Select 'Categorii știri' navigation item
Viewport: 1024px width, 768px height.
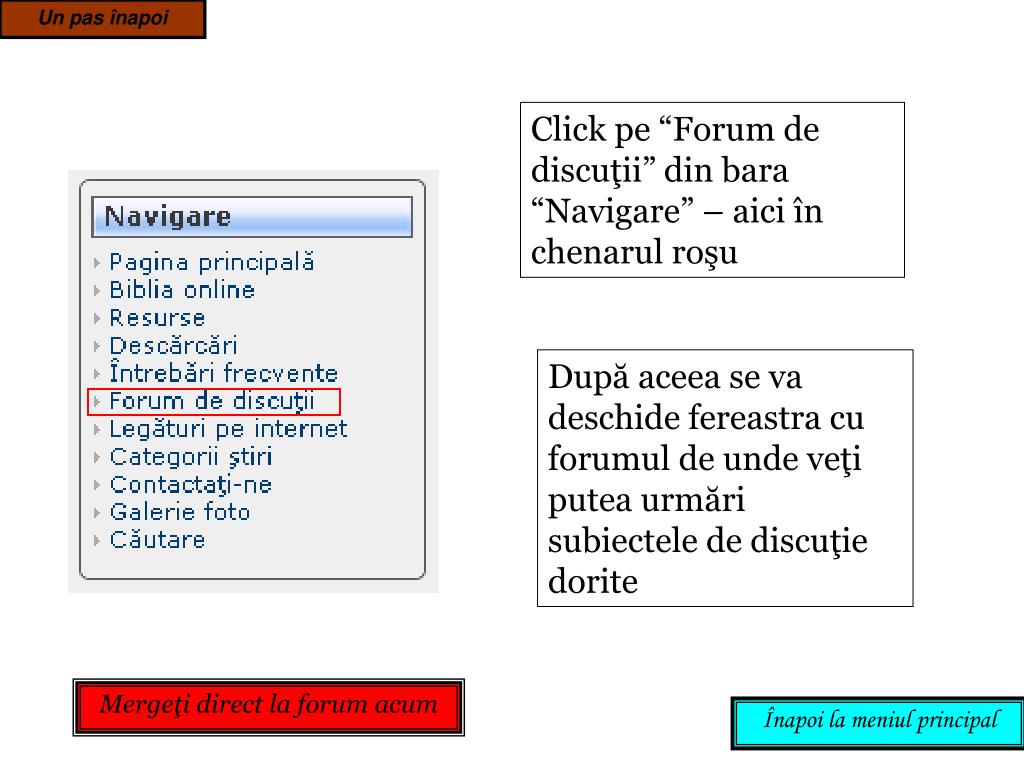(191, 456)
